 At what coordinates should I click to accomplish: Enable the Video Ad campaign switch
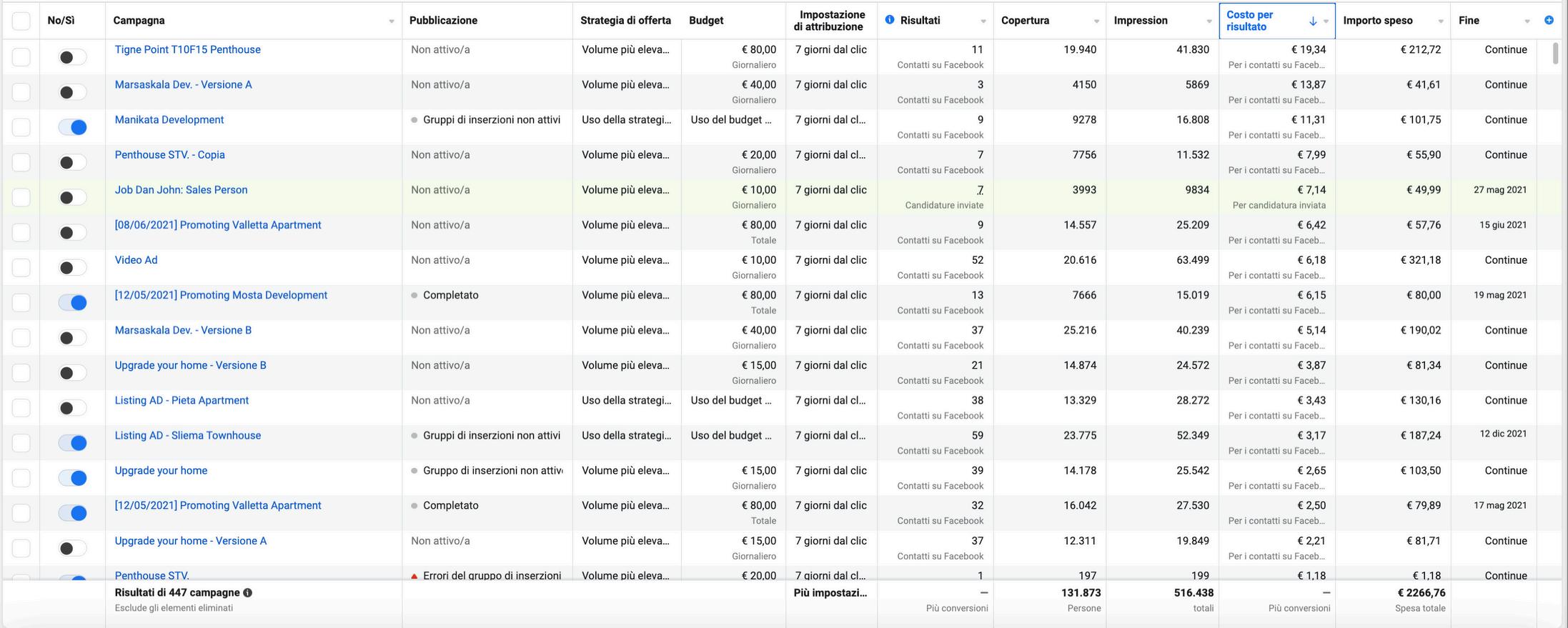(72, 268)
